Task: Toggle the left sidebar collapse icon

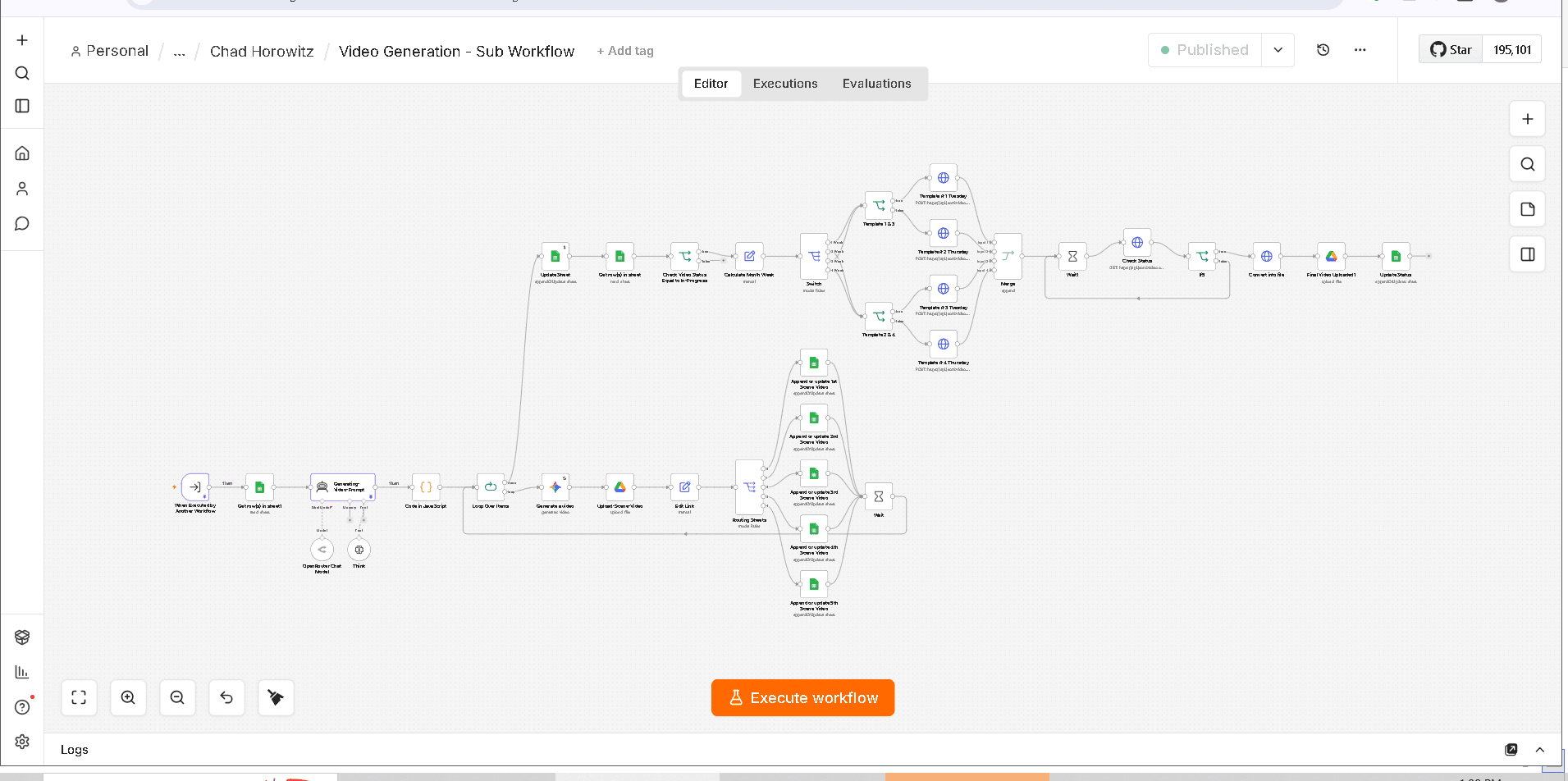Action: 22,106
